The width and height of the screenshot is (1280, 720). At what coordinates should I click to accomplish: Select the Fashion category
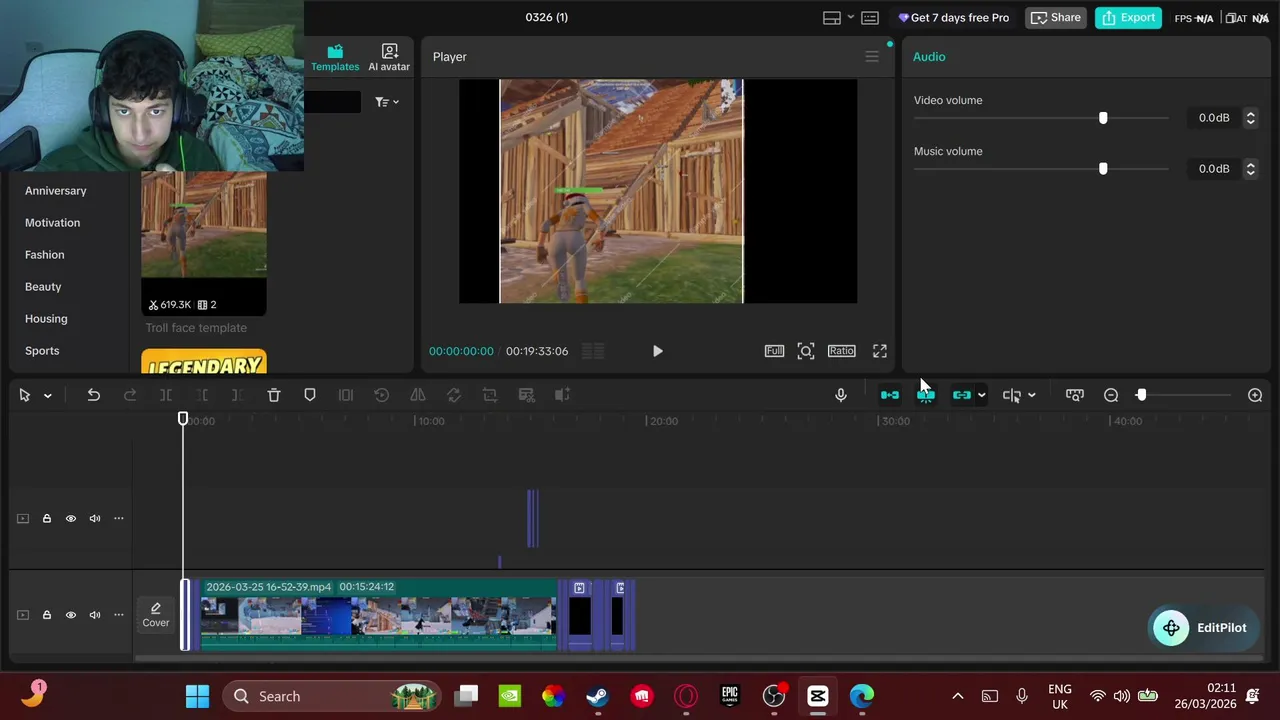click(44, 255)
